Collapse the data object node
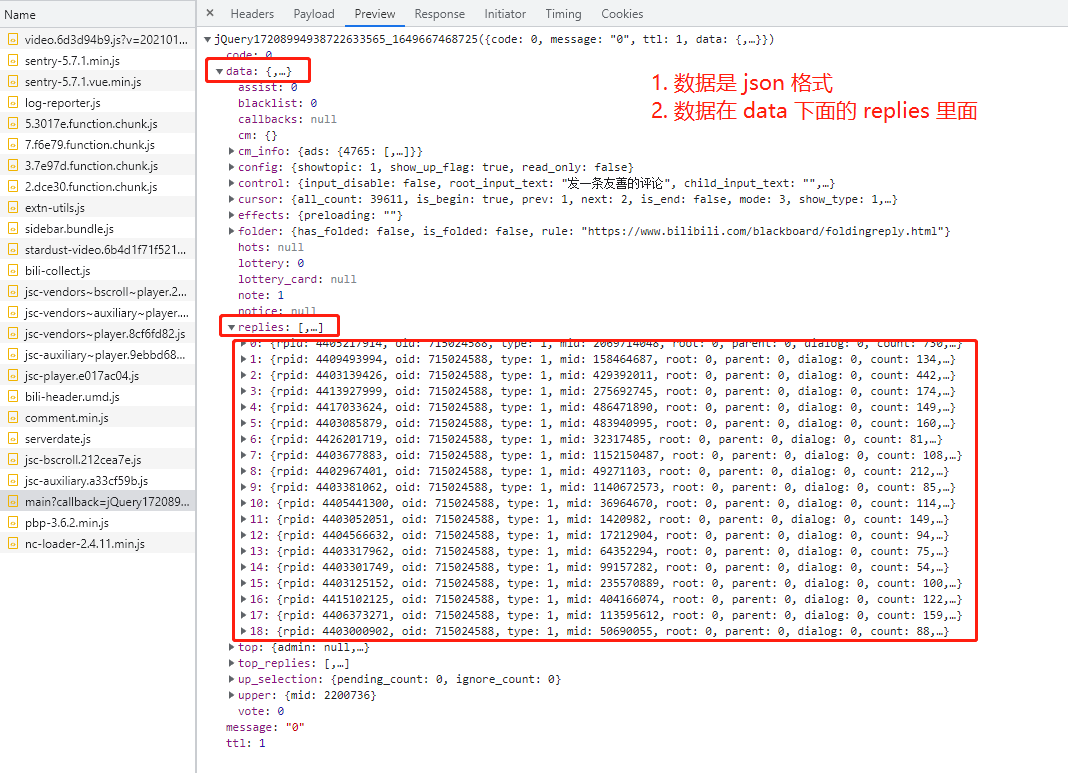The height and width of the screenshot is (773, 1068). coord(220,72)
